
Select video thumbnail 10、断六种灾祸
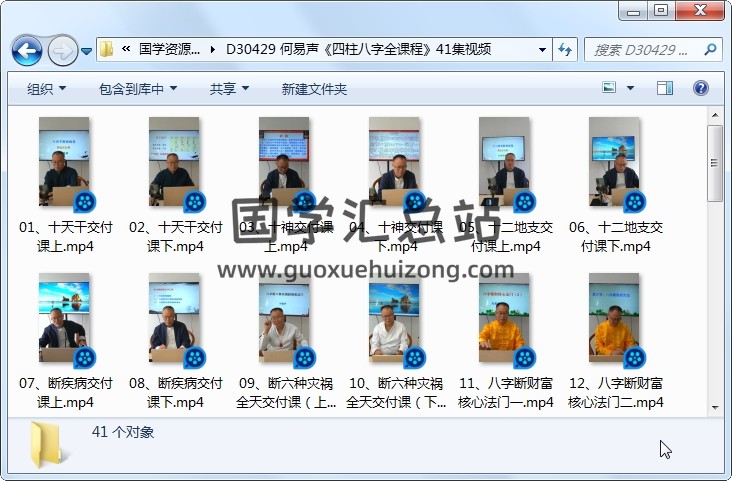(395, 318)
